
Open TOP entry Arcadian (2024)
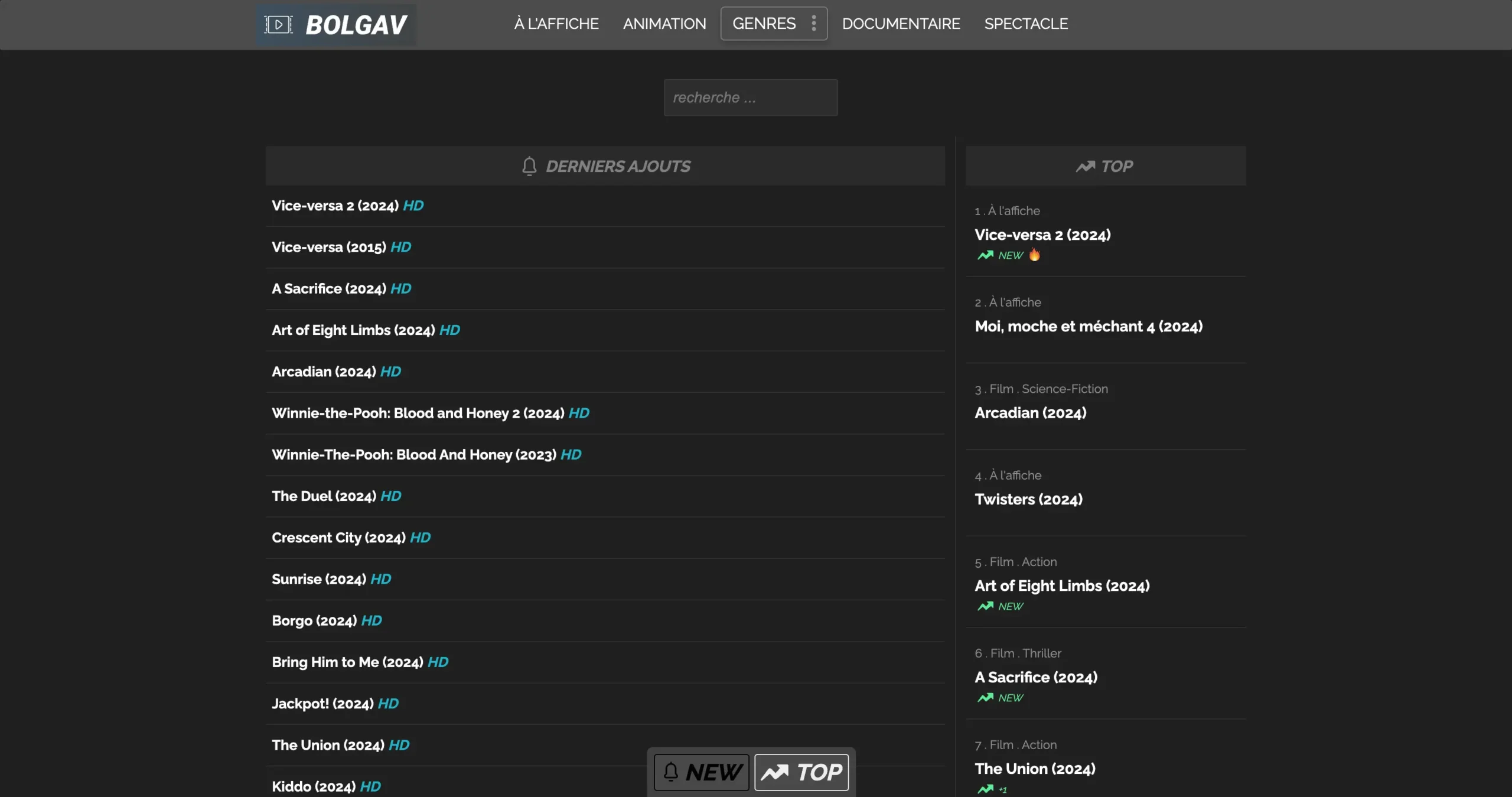click(x=1030, y=412)
